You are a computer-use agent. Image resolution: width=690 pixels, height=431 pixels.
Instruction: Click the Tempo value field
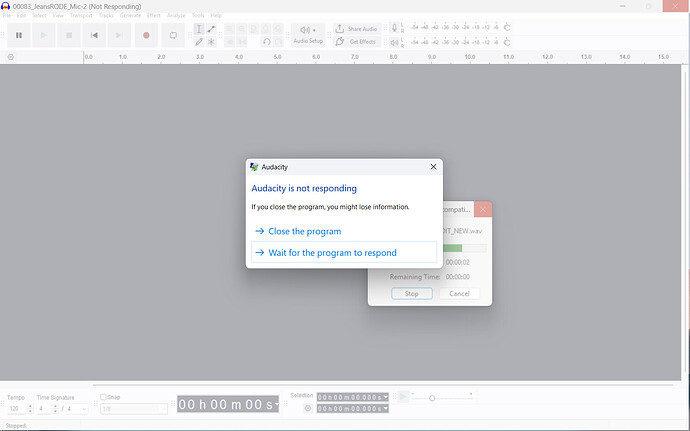pyautogui.click(x=17, y=409)
